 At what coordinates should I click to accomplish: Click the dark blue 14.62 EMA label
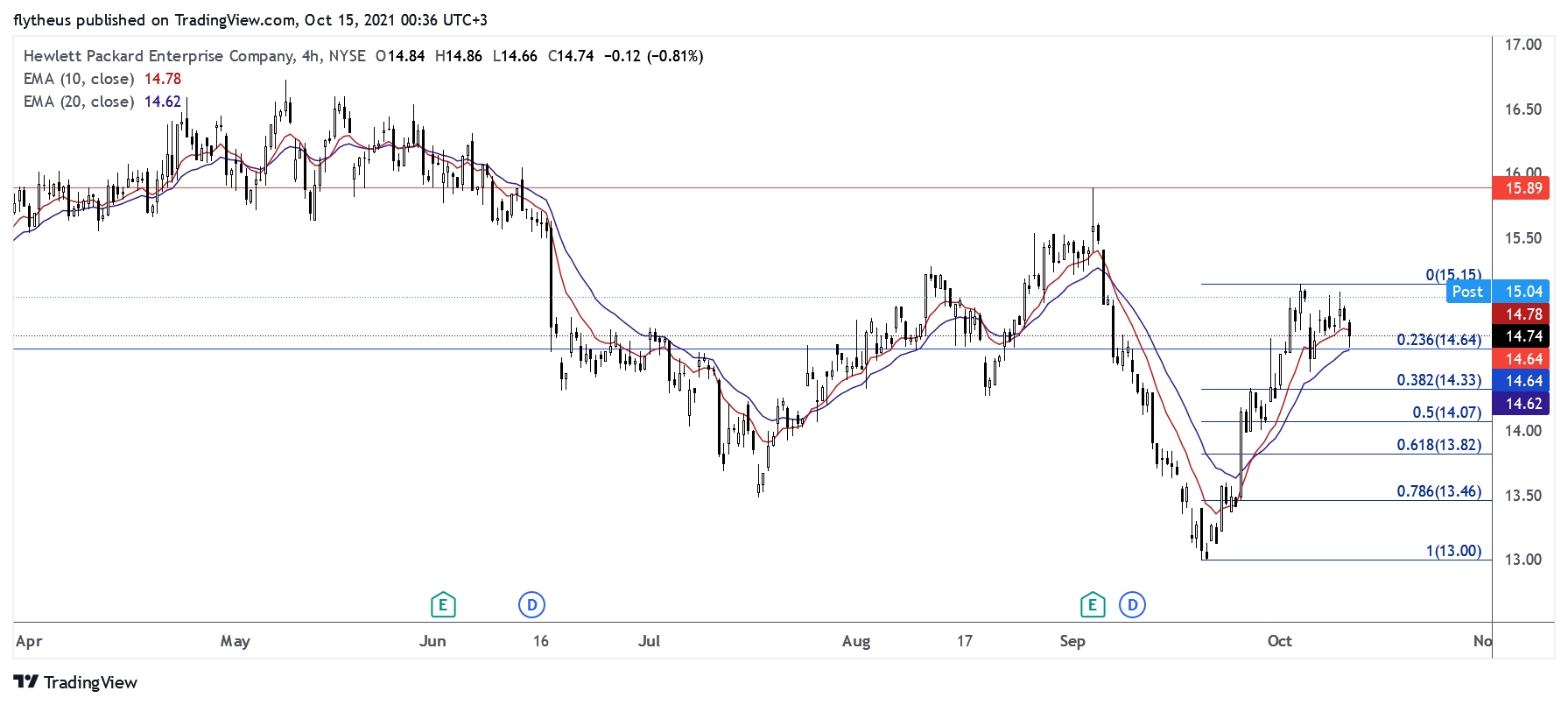1521,404
